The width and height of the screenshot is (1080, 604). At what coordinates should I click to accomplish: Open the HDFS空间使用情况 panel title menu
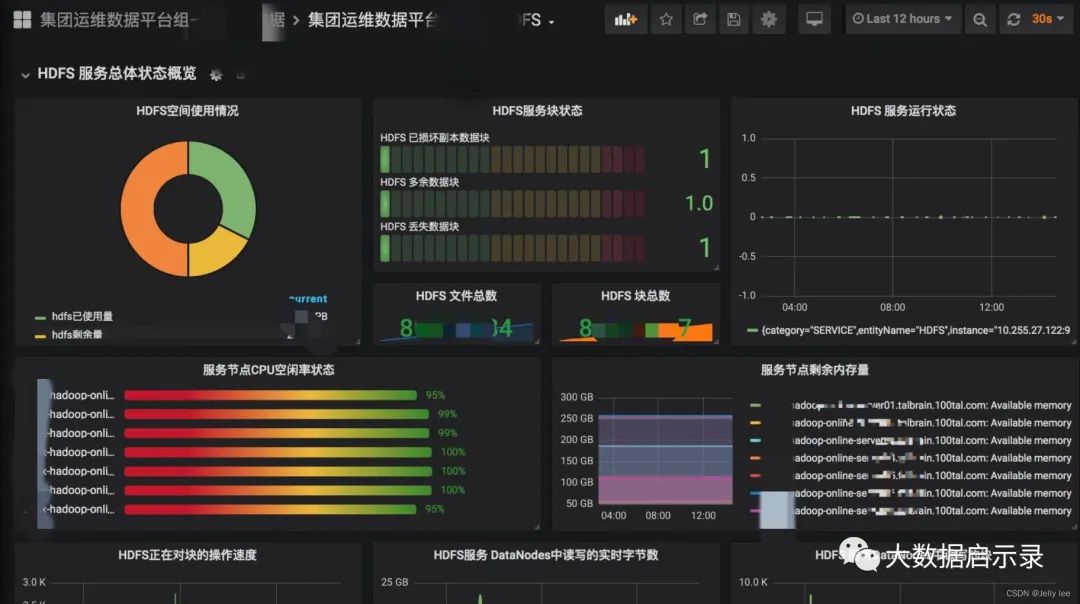coord(187,110)
